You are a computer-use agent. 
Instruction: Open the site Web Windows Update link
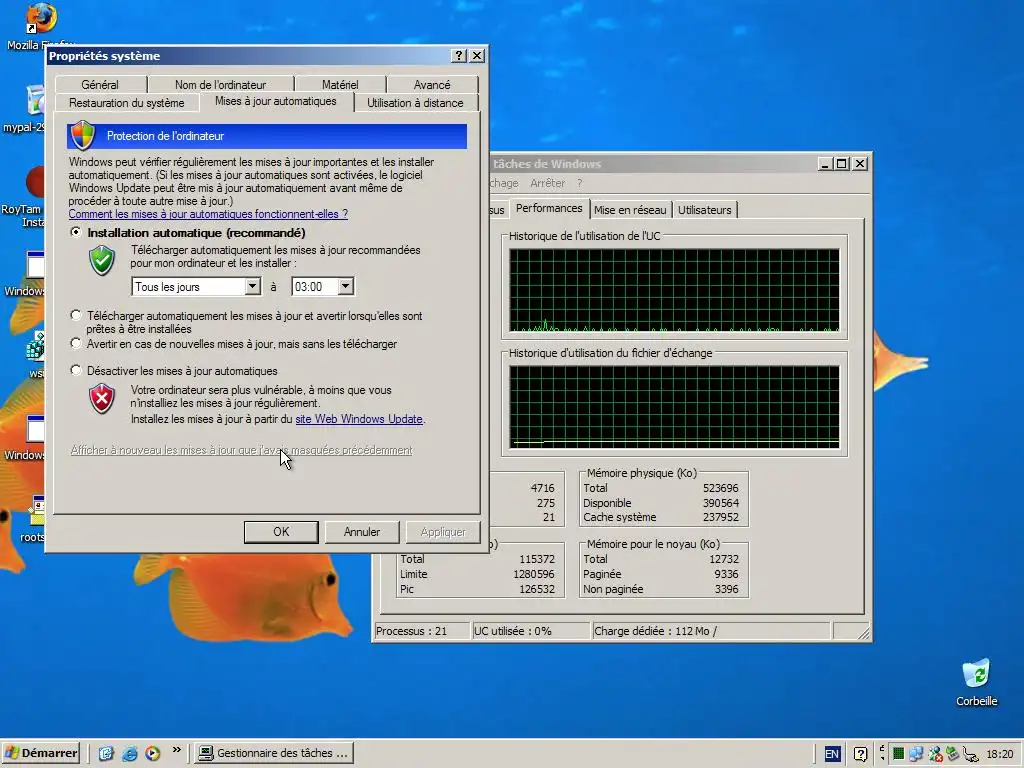(359, 419)
